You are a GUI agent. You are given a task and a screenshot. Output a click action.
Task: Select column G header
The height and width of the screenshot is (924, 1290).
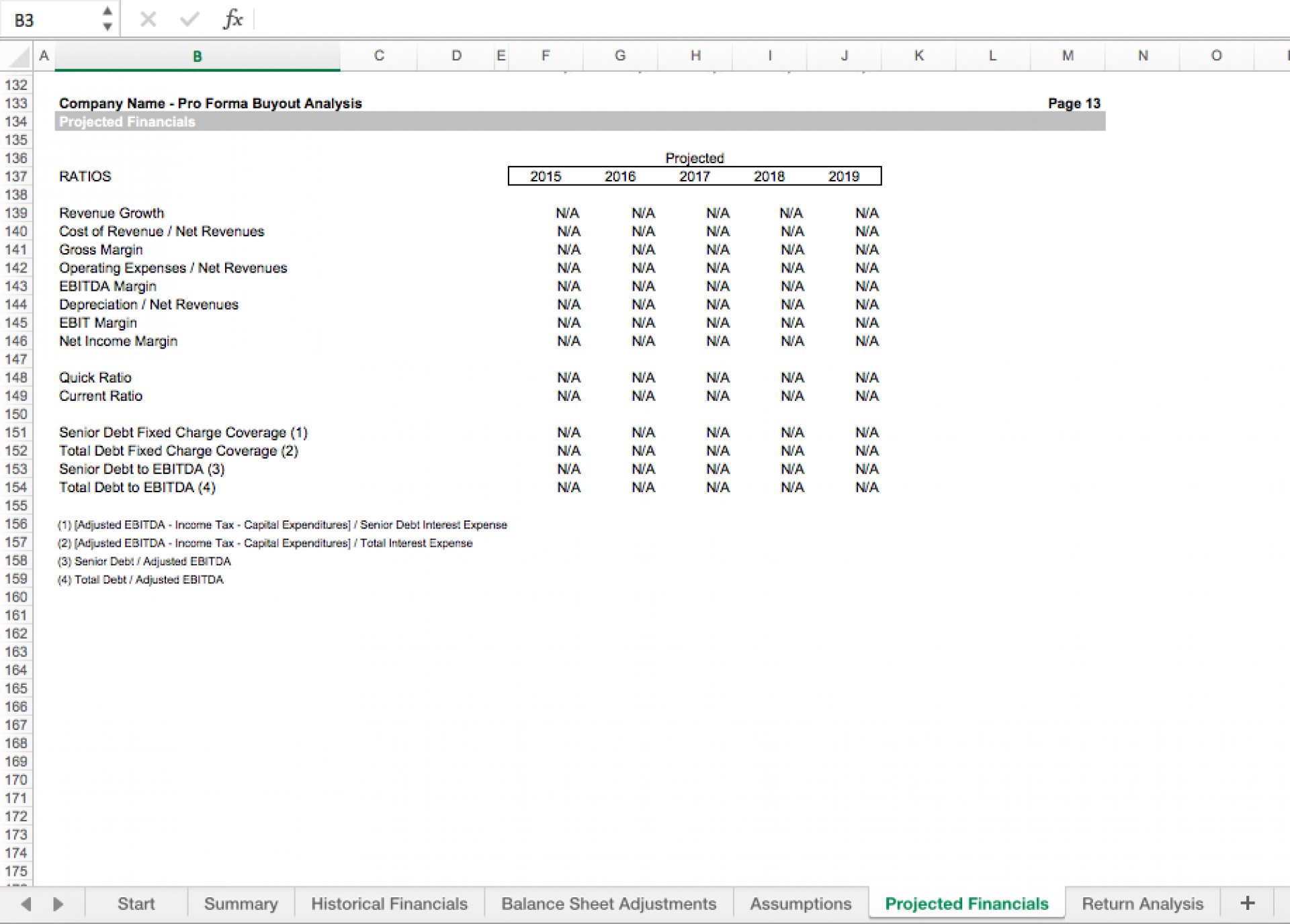620,56
